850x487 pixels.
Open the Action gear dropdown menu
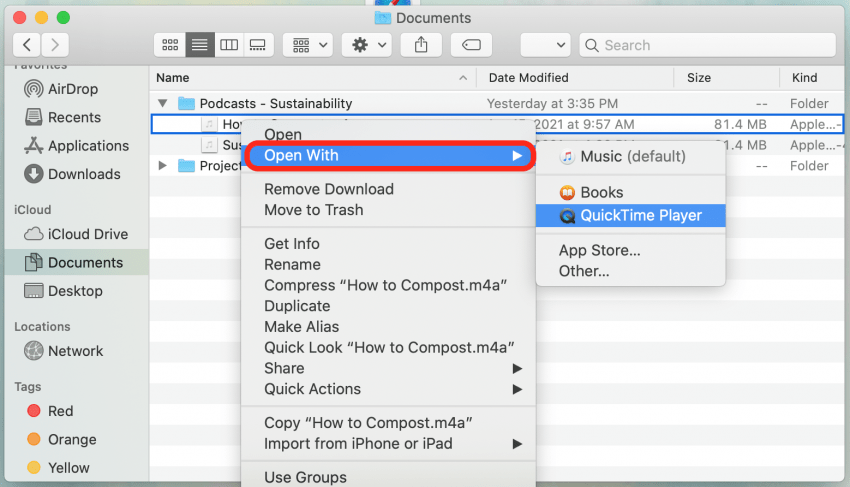[366, 45]
